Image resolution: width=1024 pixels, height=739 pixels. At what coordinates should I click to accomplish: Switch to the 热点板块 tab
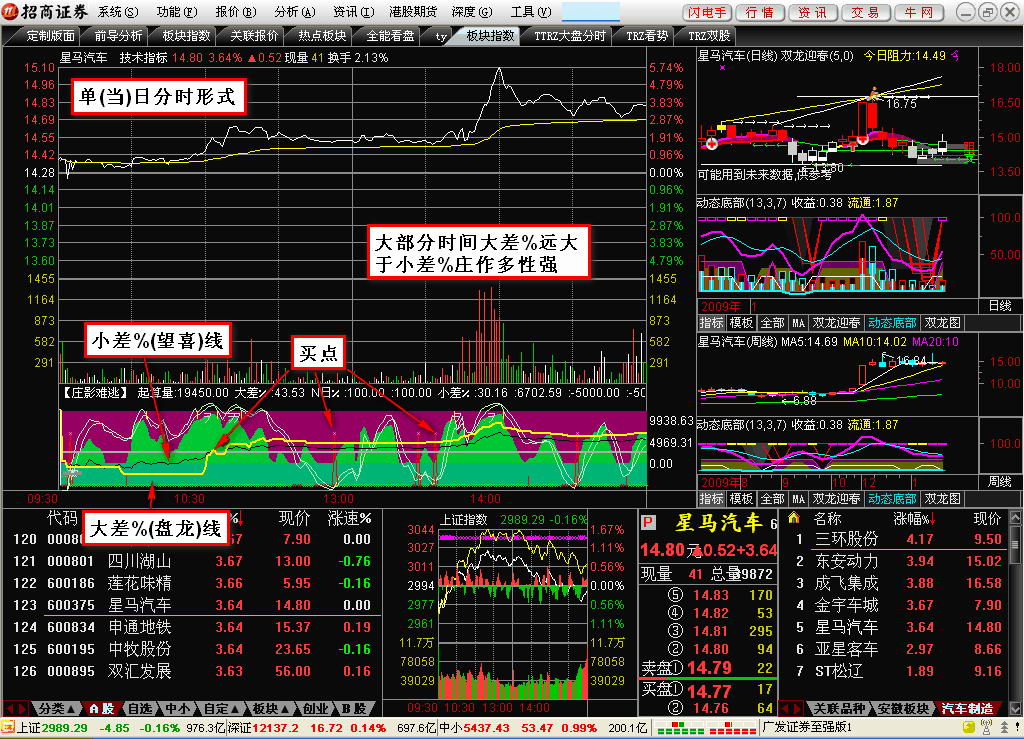(x=321, y=36)
